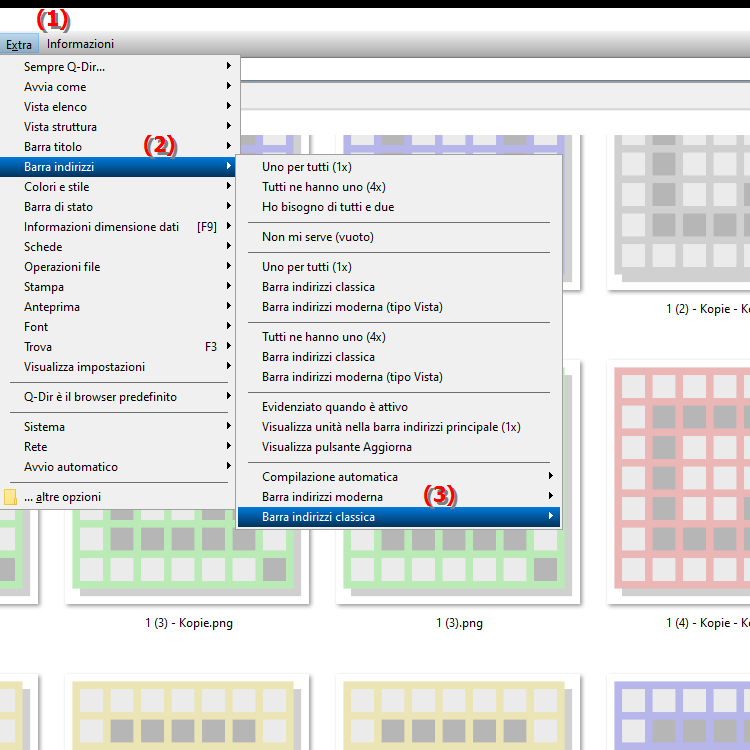Screen dimensions: 750x750
Task: Select red thumbnail 1 (4) - Kopie
Action: click(679, 482)
